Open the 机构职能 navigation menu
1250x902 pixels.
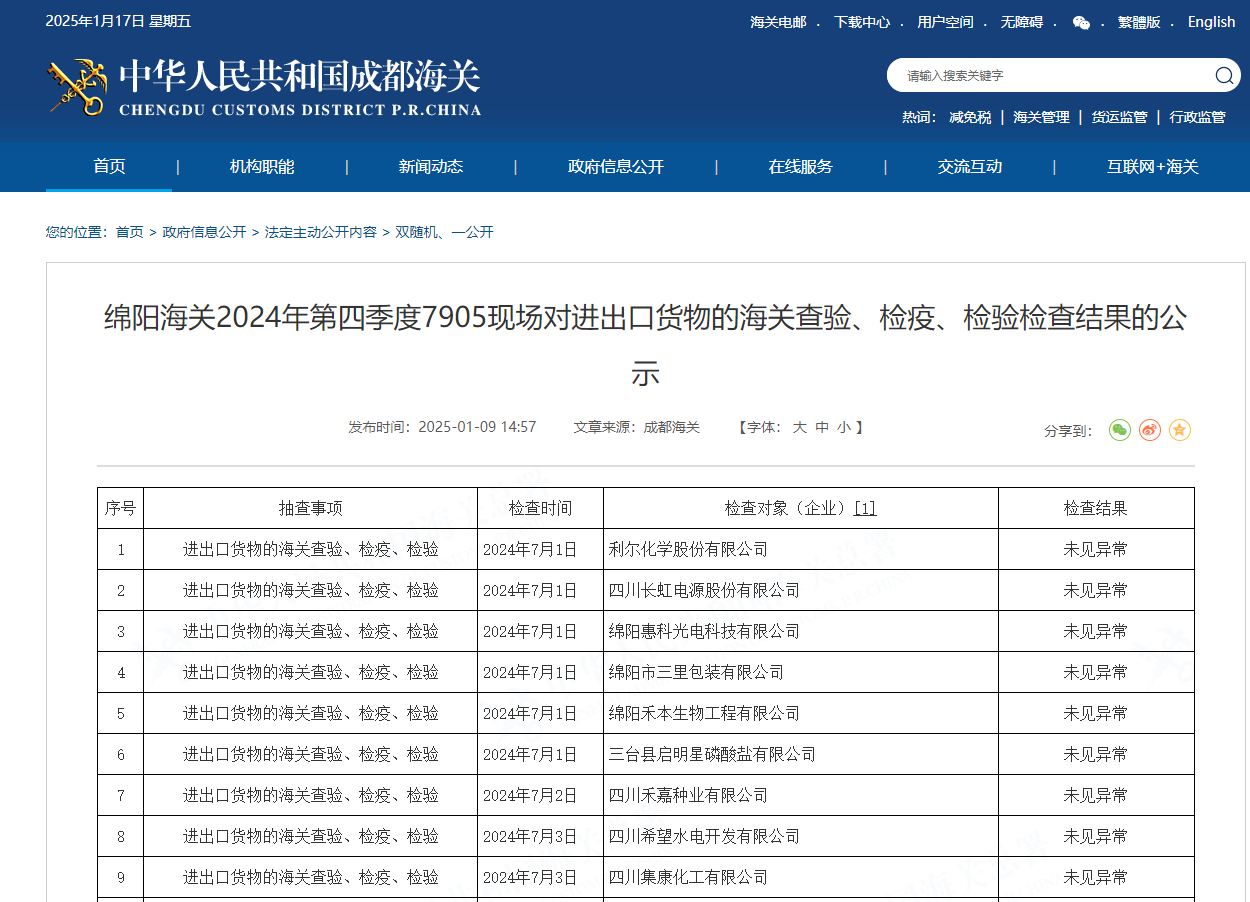(262, 167)
